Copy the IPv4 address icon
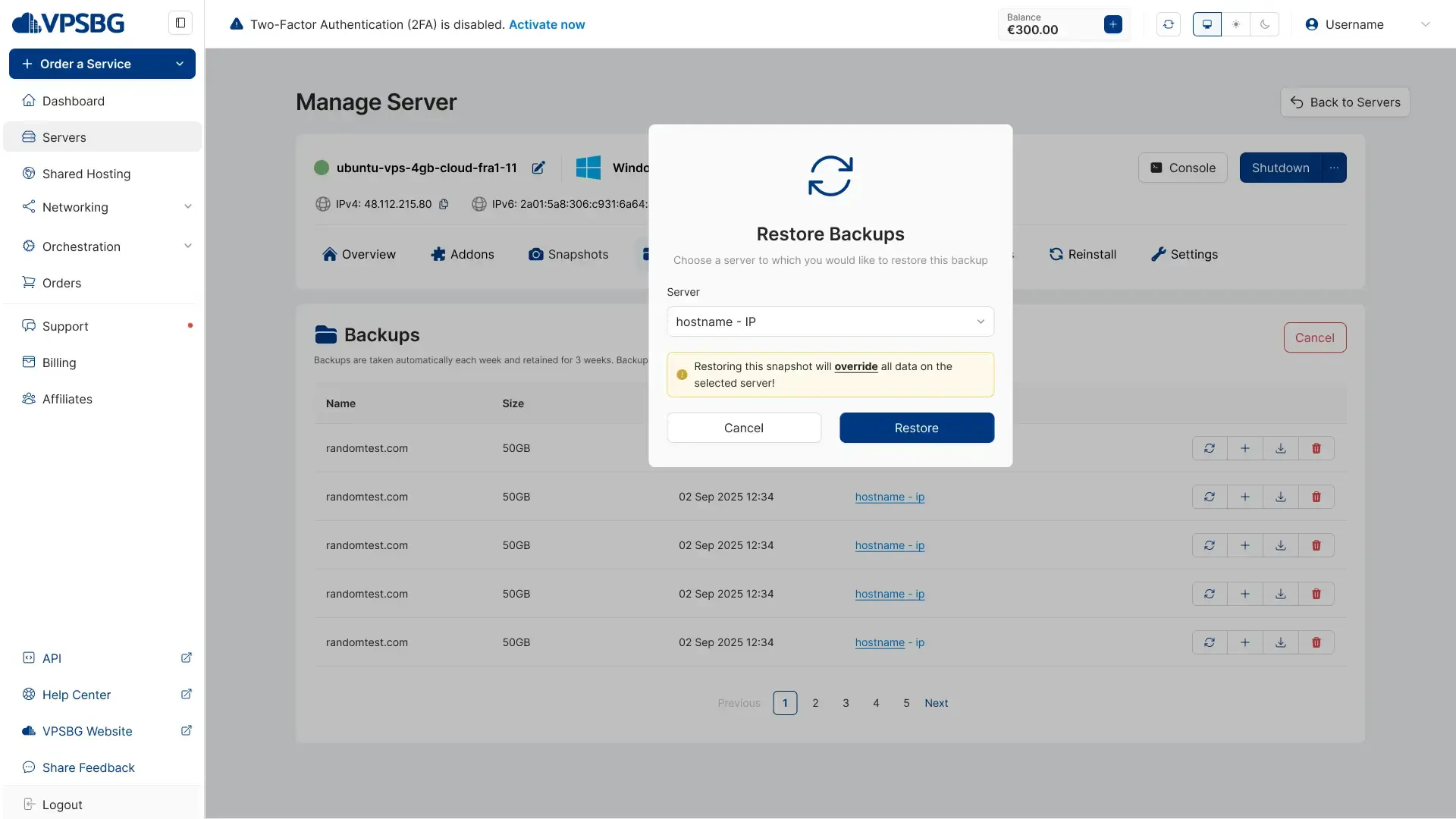 (x=444, y=204)
